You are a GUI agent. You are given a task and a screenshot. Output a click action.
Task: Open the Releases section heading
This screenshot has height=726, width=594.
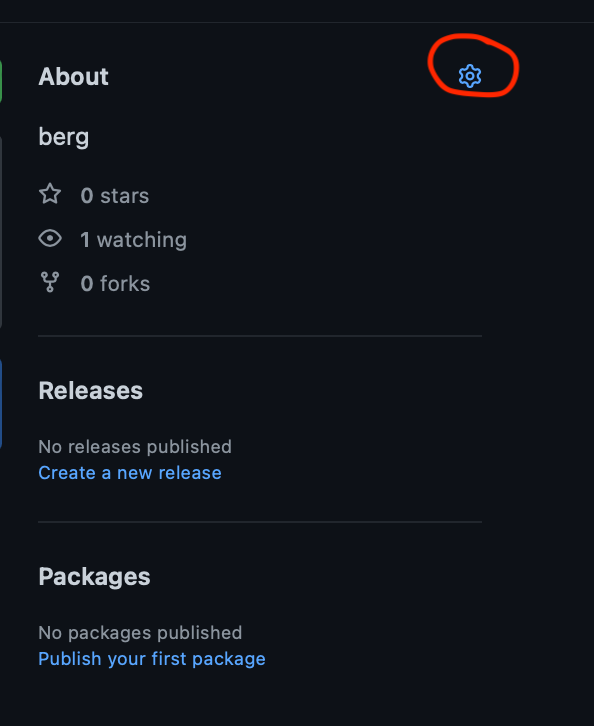91,390
